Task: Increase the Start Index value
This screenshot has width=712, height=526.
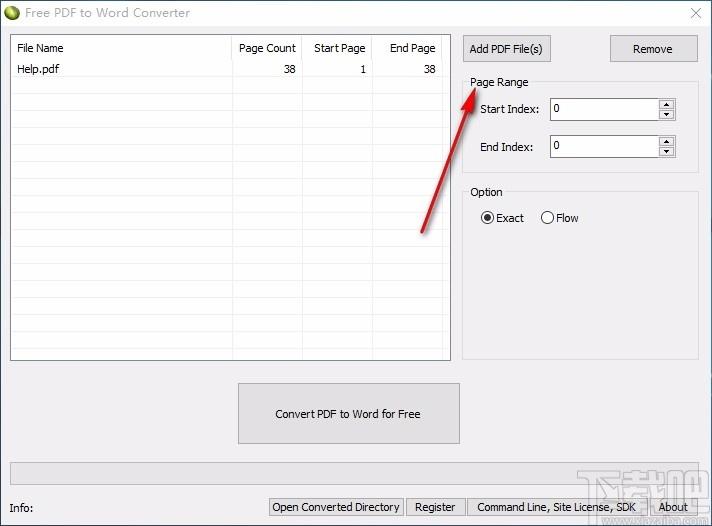Action: coord(667,104)
